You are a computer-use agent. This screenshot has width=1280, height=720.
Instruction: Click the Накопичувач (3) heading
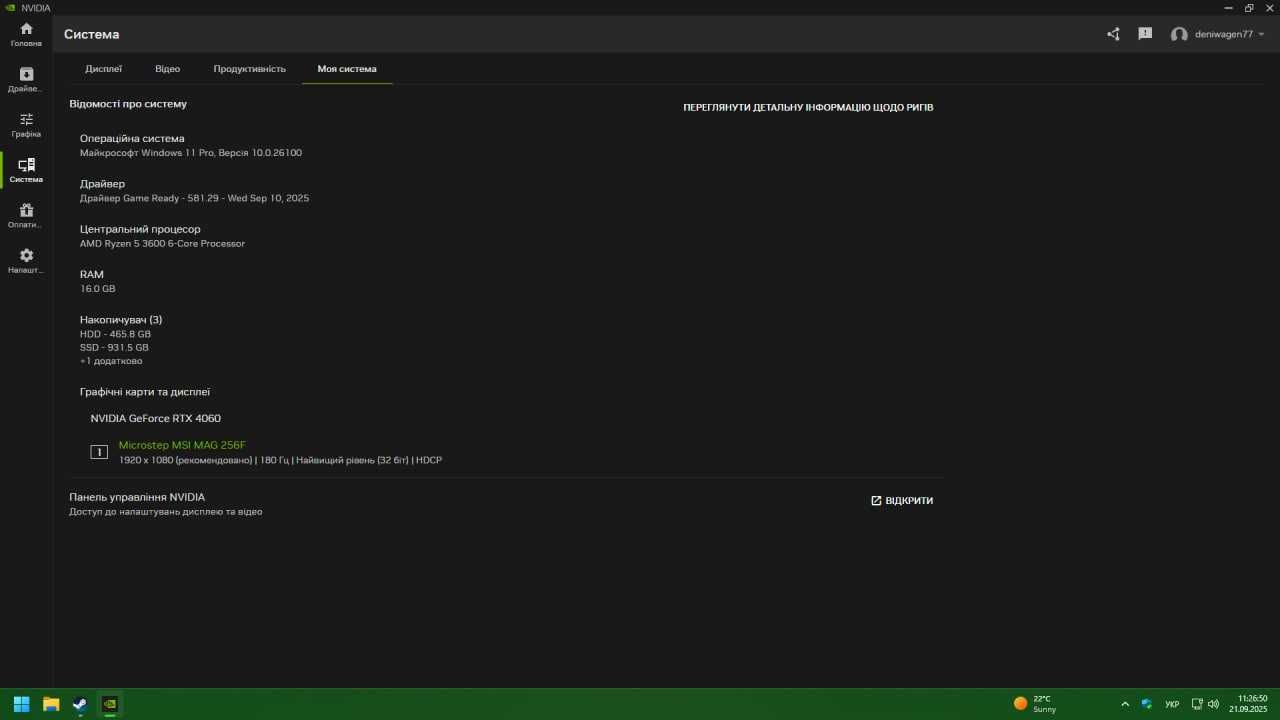pos(121,320)
